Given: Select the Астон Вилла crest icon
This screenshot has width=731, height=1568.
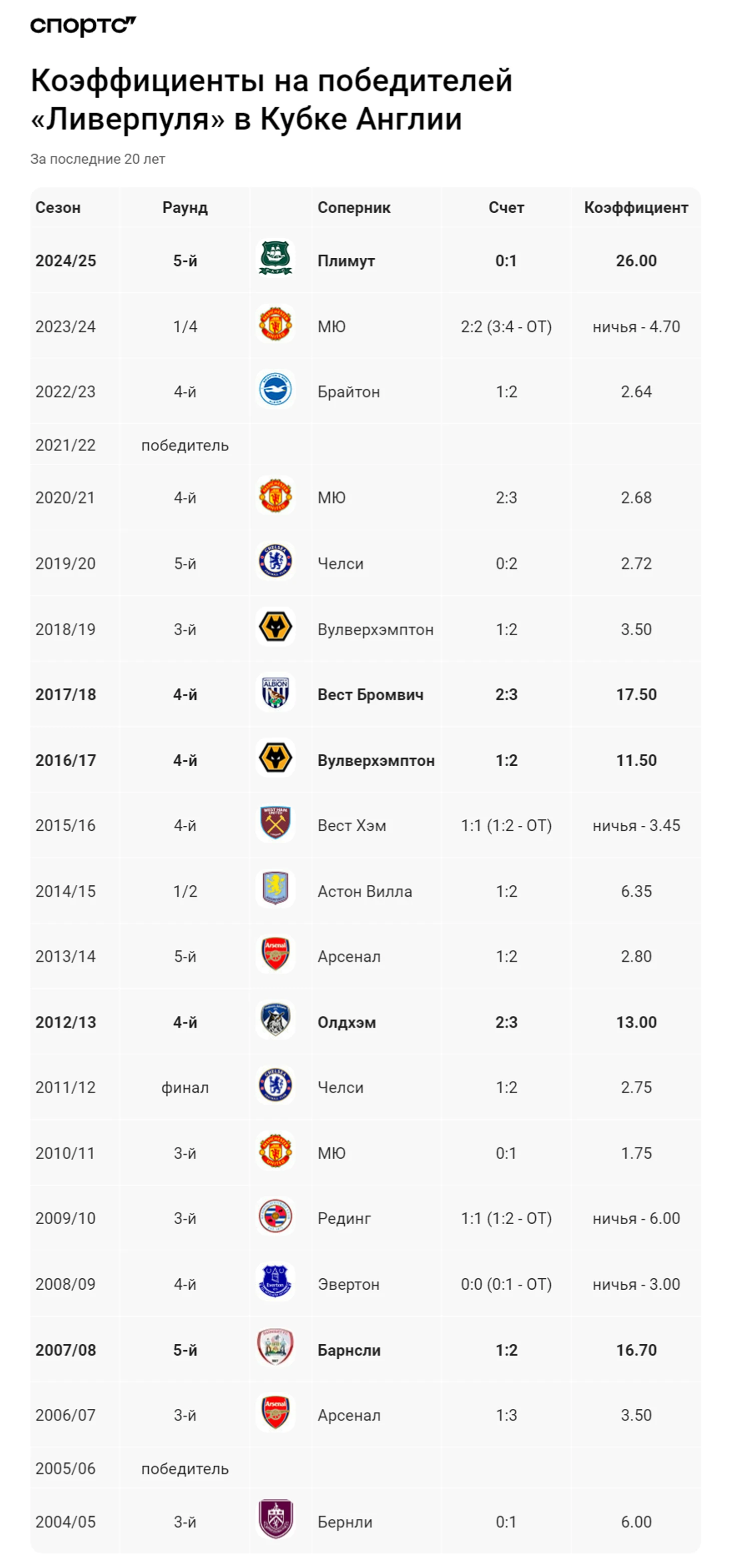Looking at the screenshot, I should point(275,889).
